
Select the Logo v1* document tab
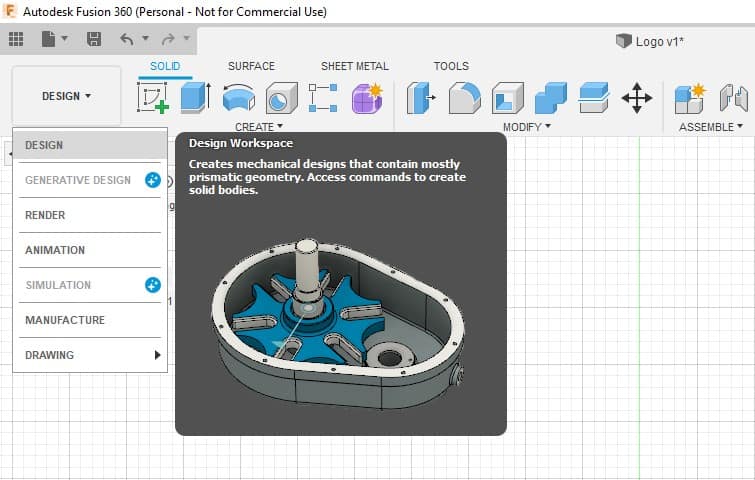coord(650,41)
